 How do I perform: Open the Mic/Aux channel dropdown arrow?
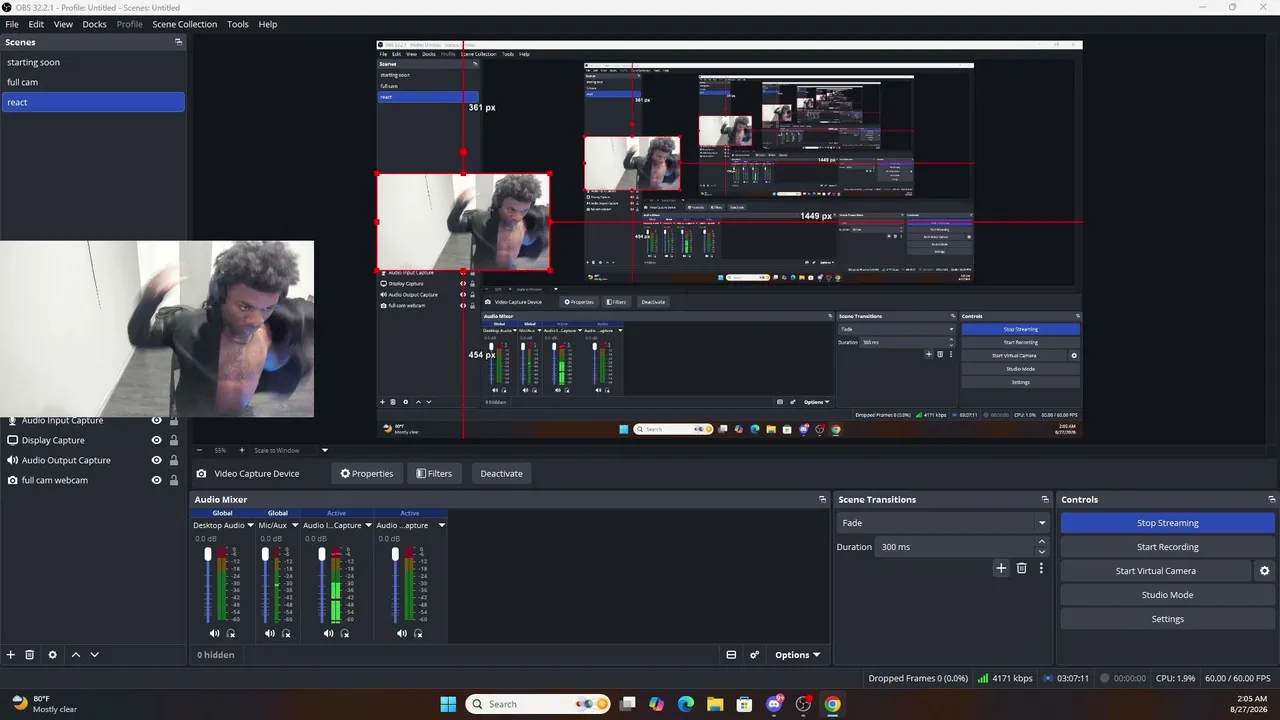(x=294, y=525)
